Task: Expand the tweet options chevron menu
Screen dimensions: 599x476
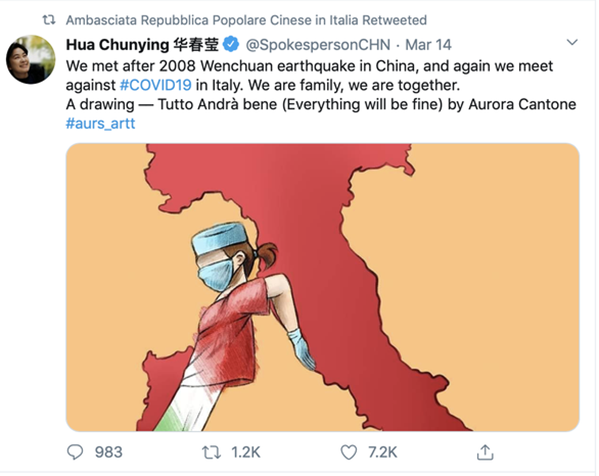Action: pyautogui.click(x=571, y=42)
